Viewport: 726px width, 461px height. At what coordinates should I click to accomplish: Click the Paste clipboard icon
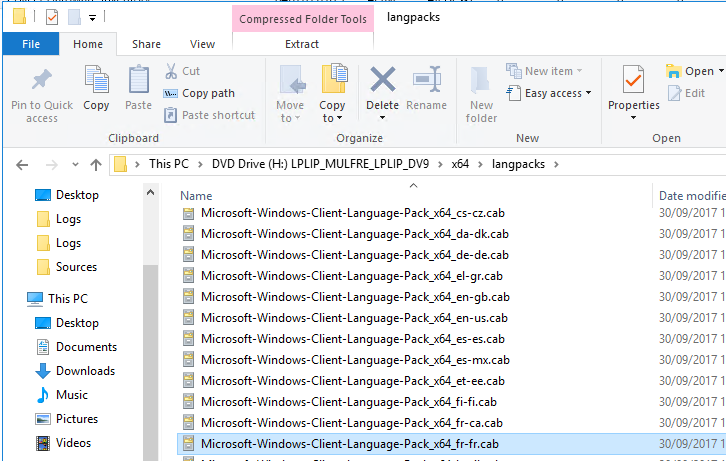click(138, 80)
